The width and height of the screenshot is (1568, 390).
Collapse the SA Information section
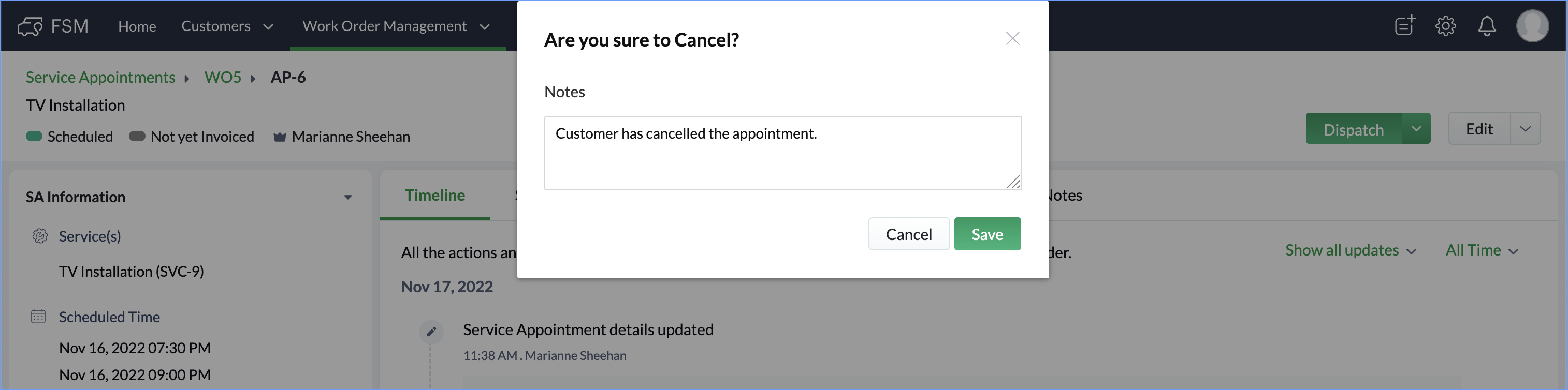click(347, 197)
